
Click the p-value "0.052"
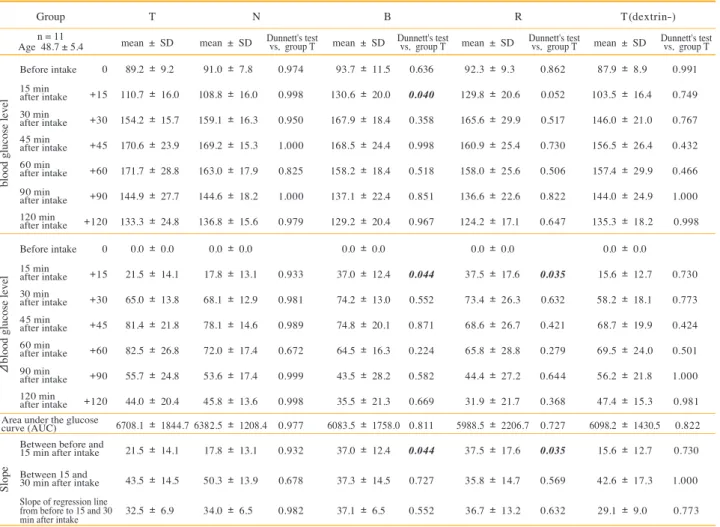[552, 95]
